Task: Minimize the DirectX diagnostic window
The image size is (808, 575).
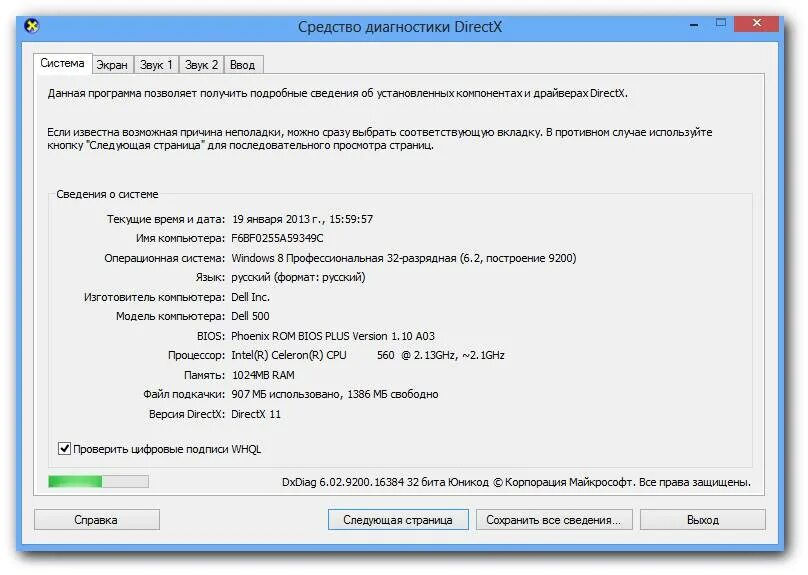Action: (x=694, y=25)
